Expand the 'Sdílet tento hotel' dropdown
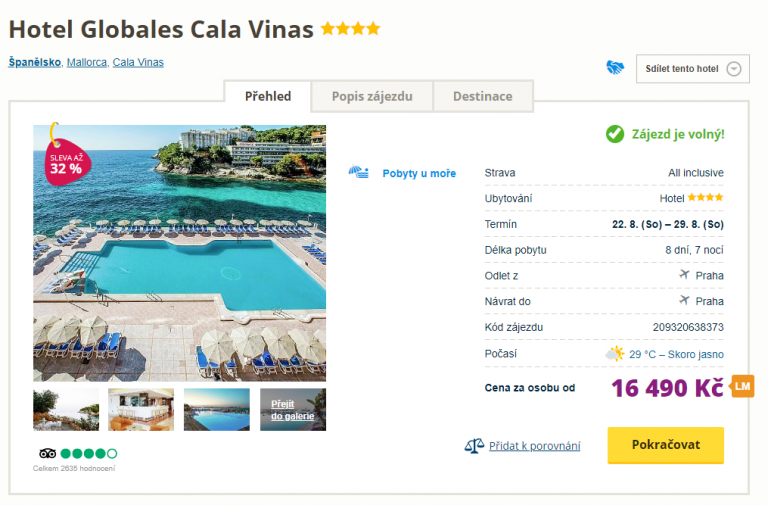The image size is (768, 505). click(733, 69)
